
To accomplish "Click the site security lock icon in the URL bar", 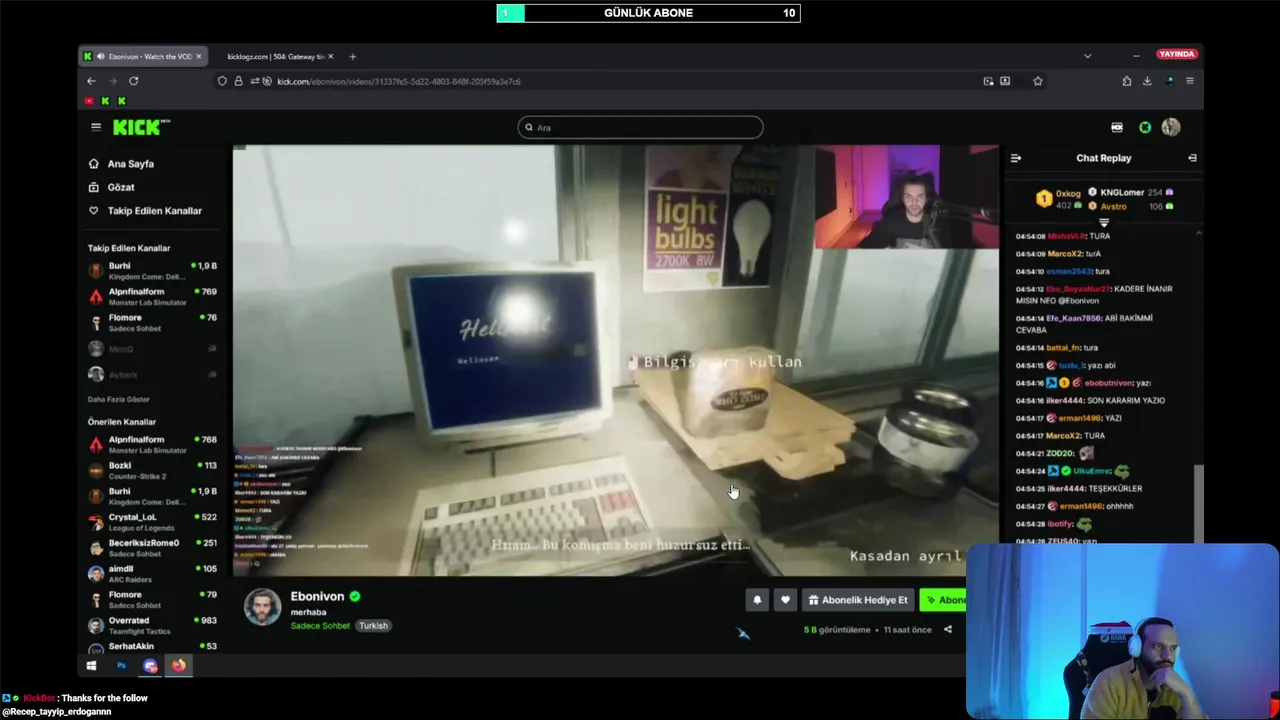I will 238,81.
